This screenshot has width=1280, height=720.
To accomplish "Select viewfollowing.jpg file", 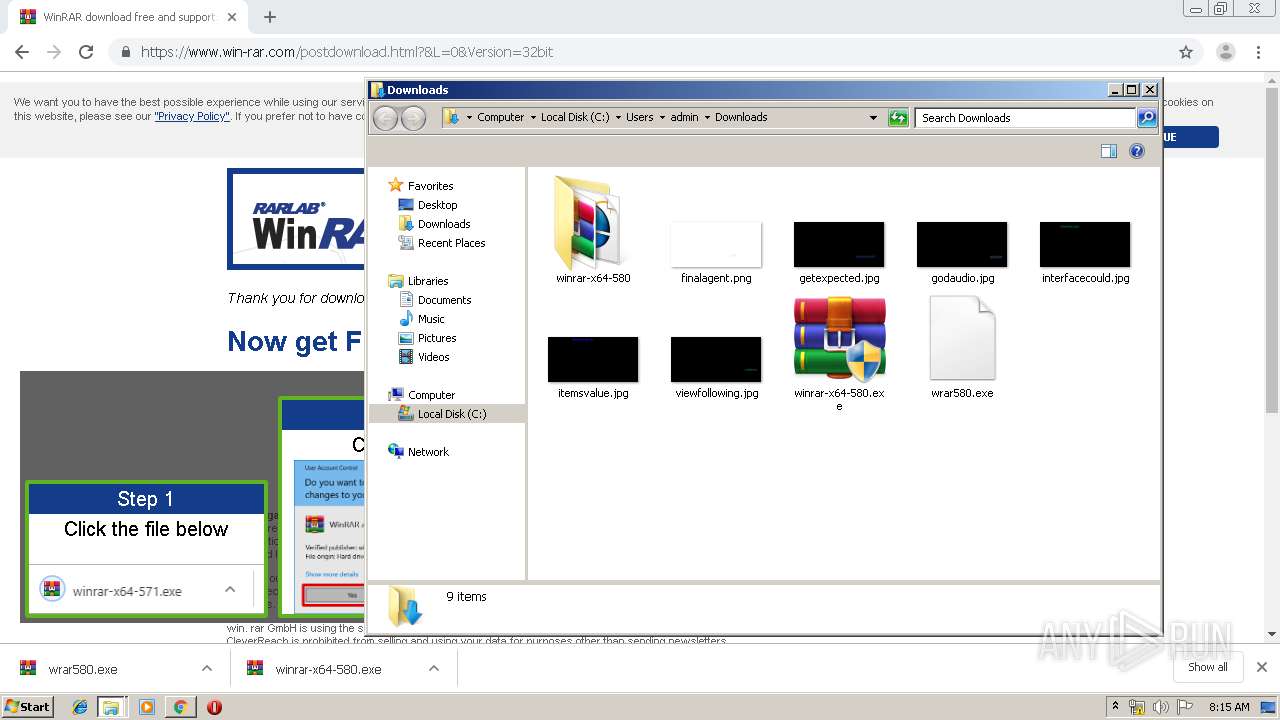I will pyautogui.click(x=716, y=368).
